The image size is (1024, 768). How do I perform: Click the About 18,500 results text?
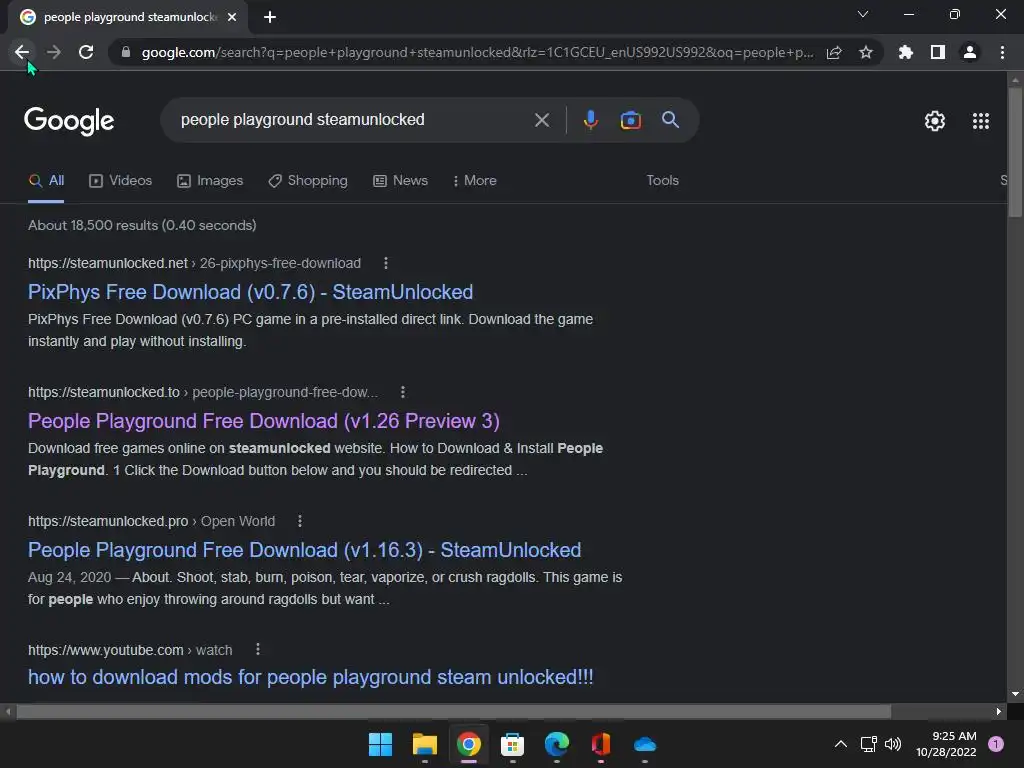pyautogui.click(x=142, y=225)
